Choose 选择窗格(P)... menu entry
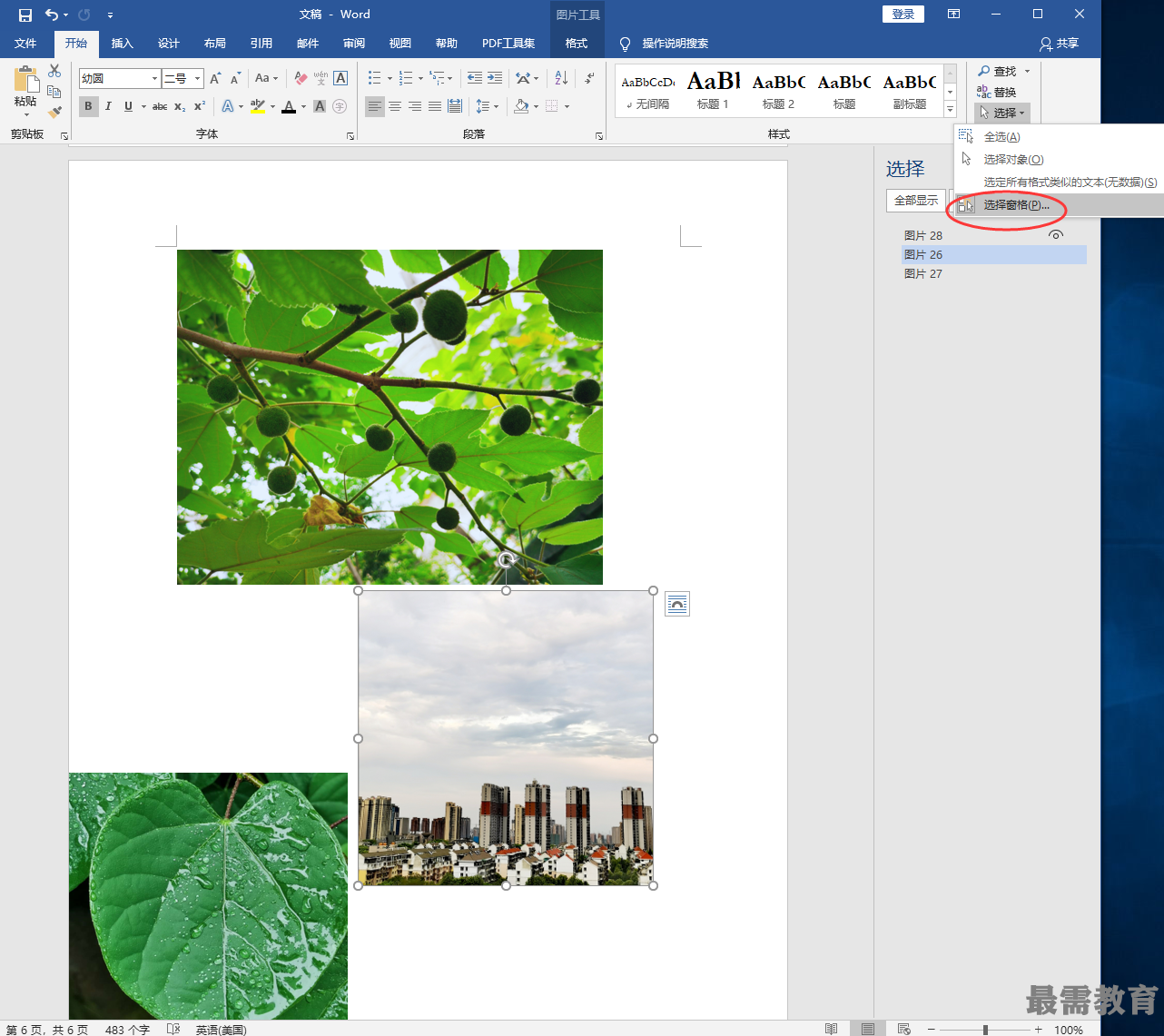This screenshot has width=1164, height=1036. click(1059, 205)
